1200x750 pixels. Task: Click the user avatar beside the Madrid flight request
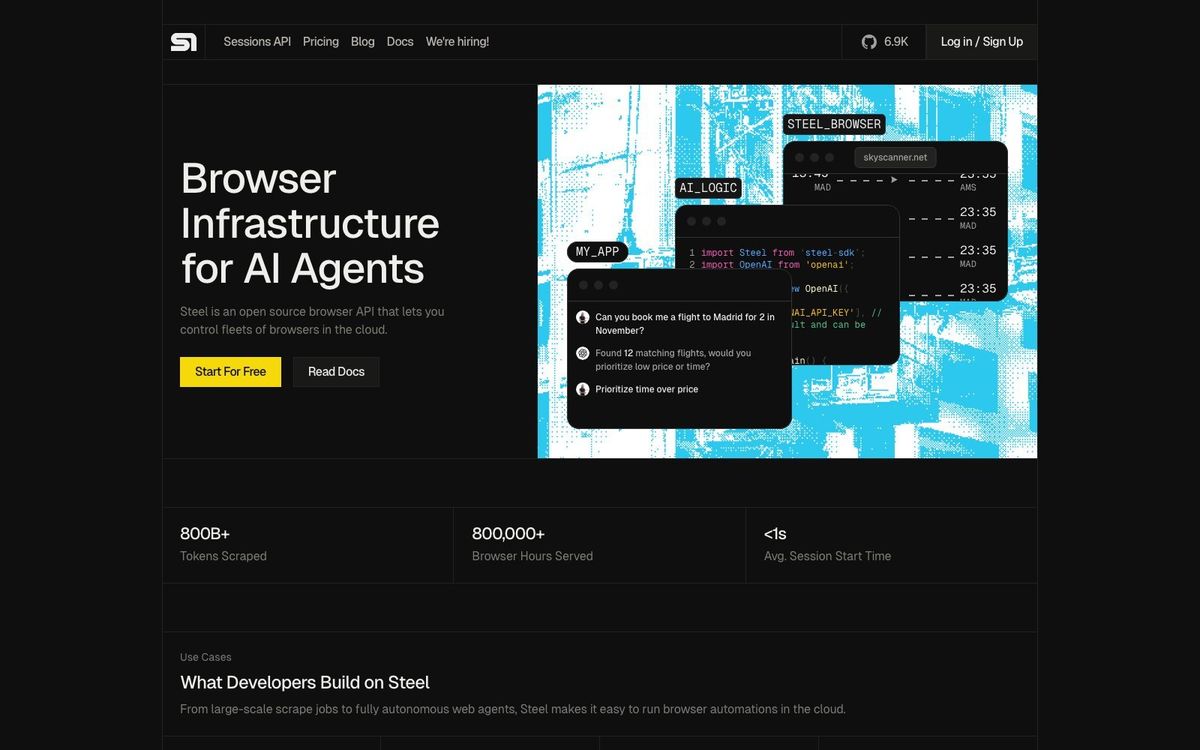(583, 317)
